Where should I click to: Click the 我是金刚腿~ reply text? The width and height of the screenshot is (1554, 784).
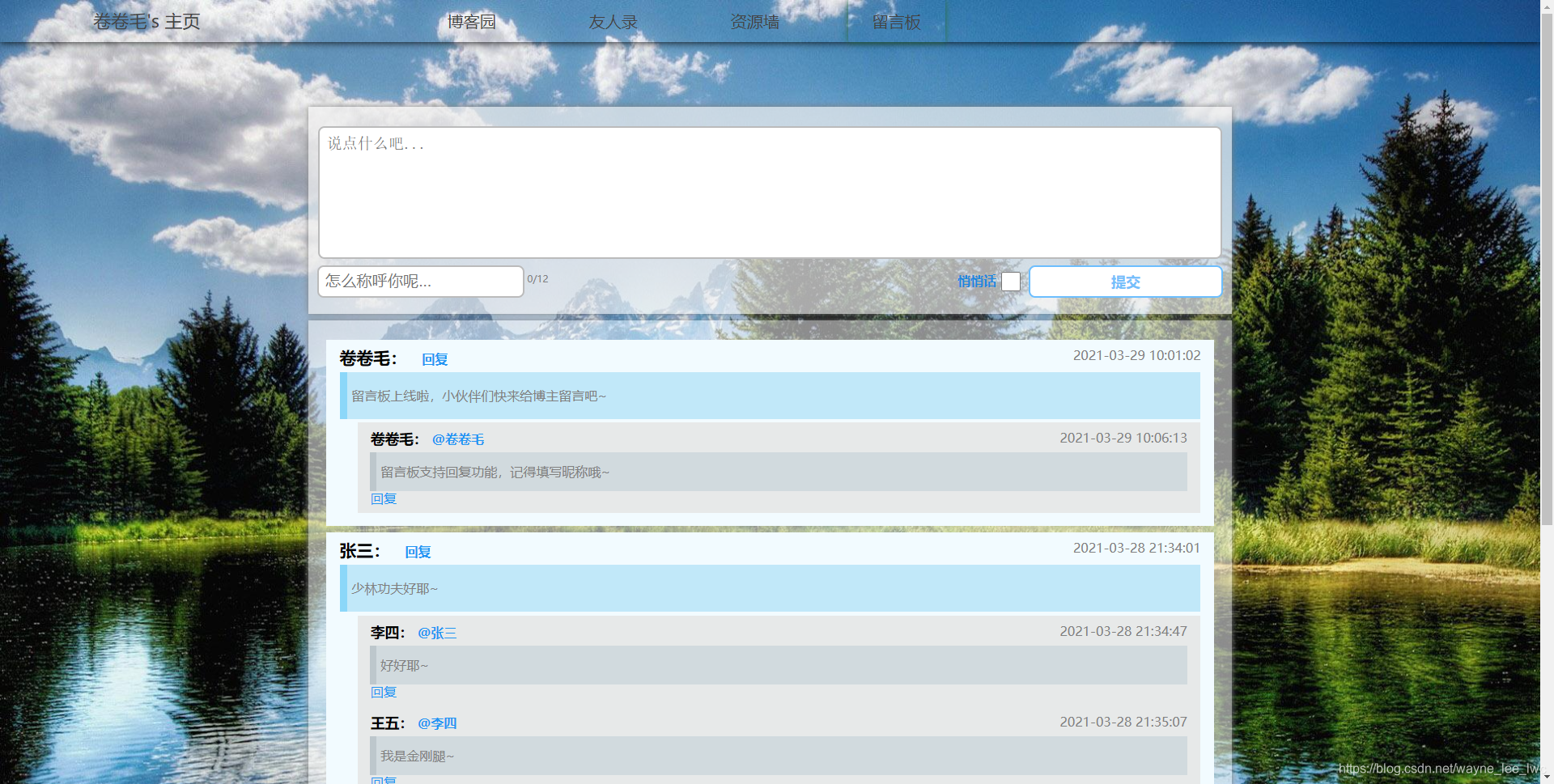[417, 756]
